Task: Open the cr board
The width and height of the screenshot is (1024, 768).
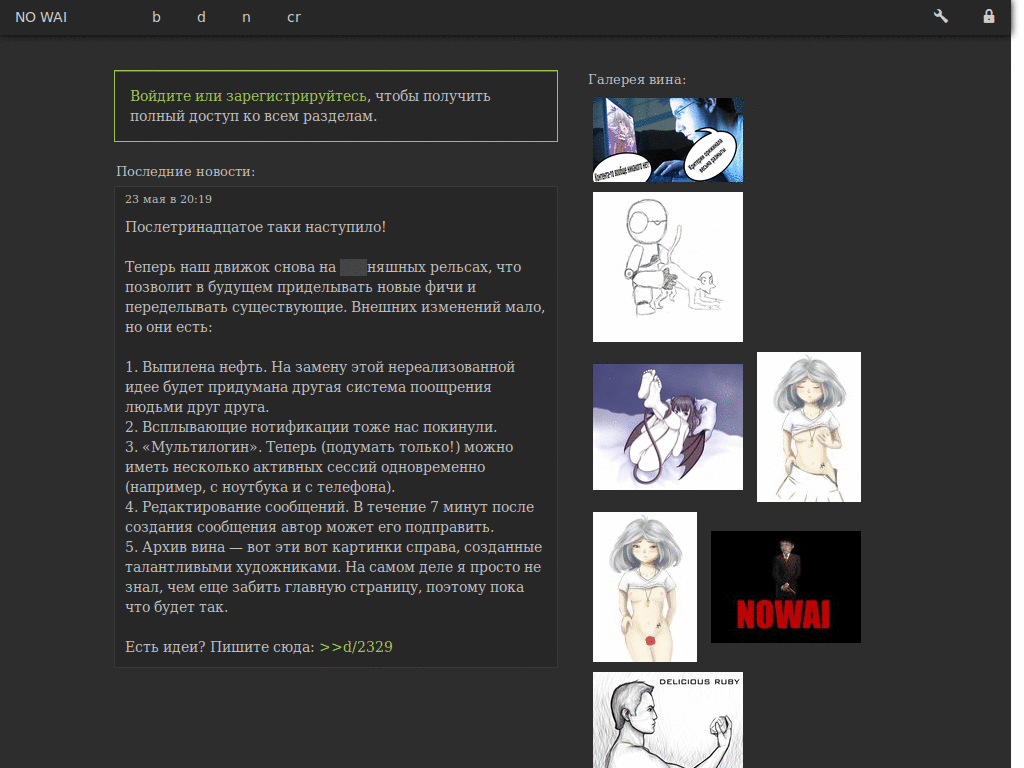Action: (x=294, y=17)
